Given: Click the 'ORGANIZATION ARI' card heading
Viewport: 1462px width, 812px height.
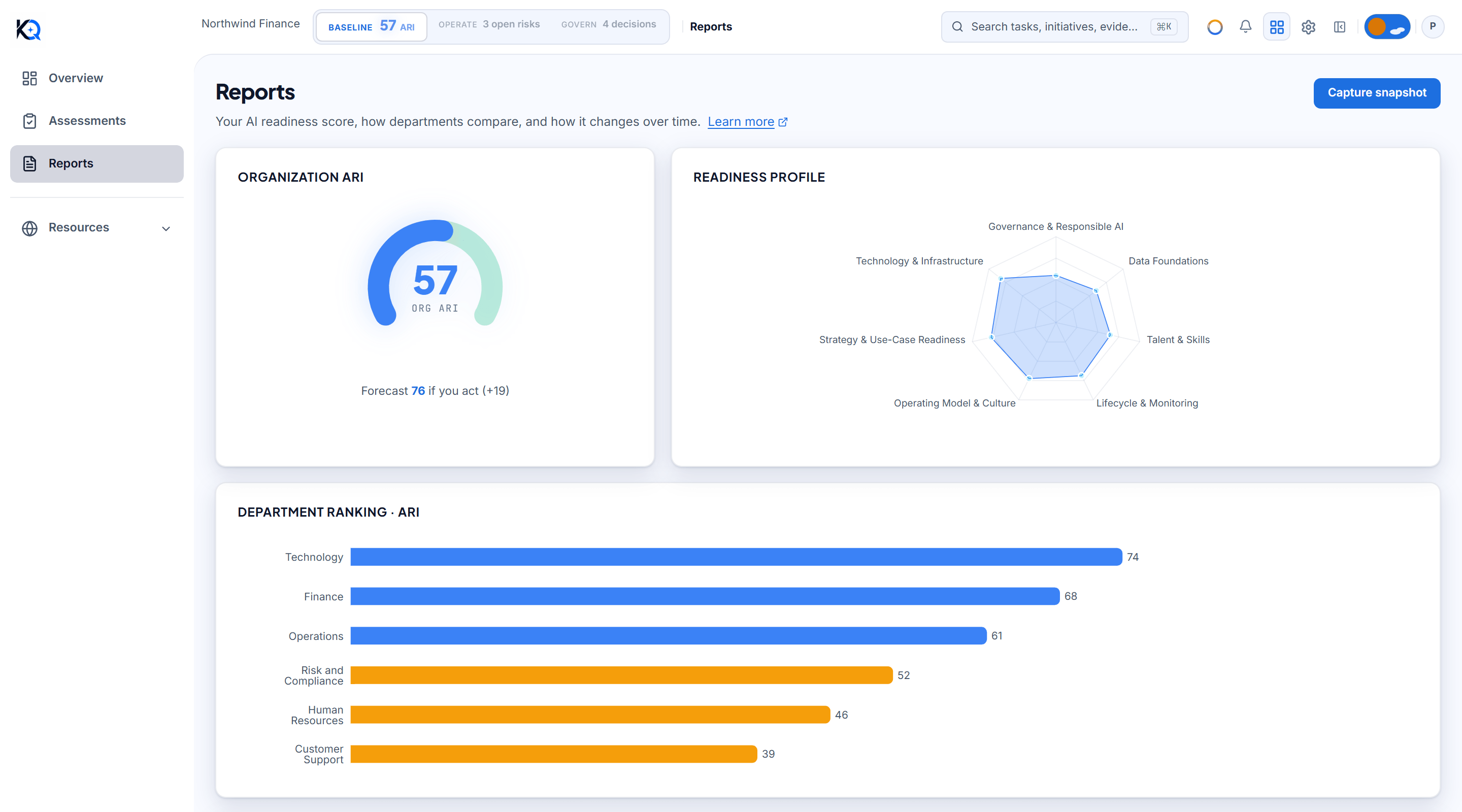Looking at the screenshot, I should (x=300, y=177).
